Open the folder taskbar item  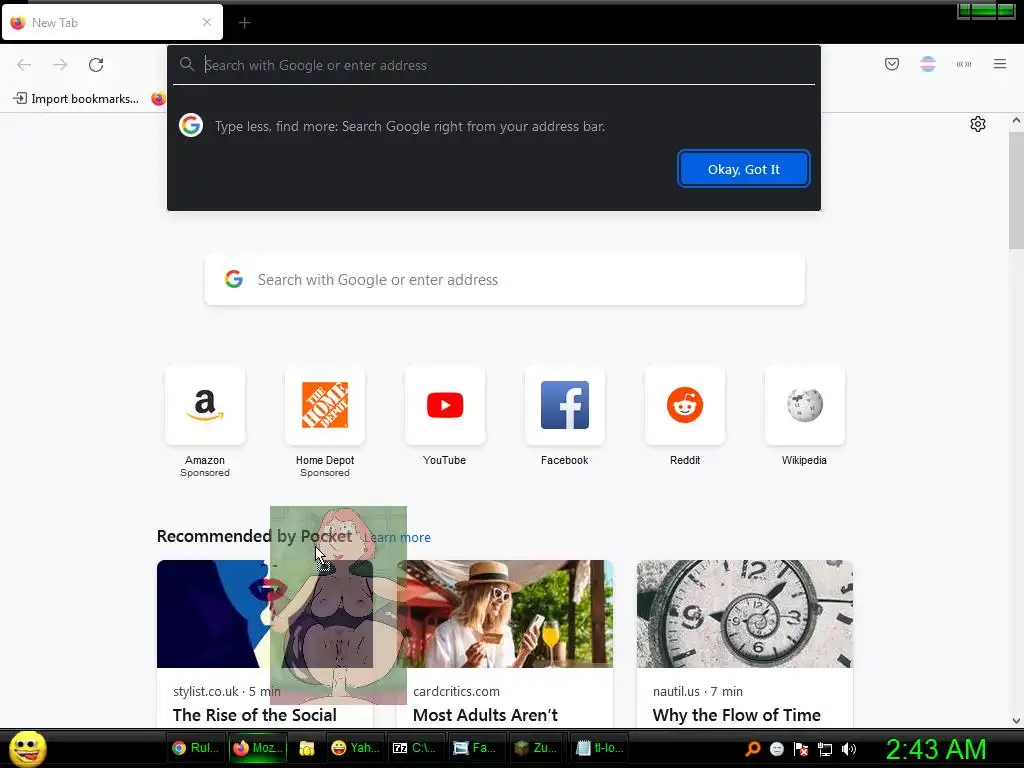pos(306,748)
